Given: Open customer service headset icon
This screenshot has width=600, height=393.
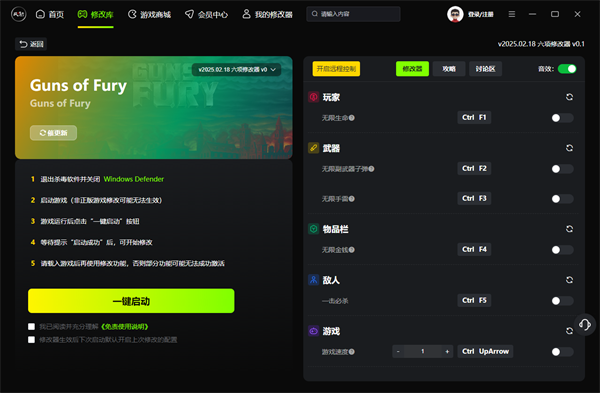Looking at the screenshot, I should [585, 325].
